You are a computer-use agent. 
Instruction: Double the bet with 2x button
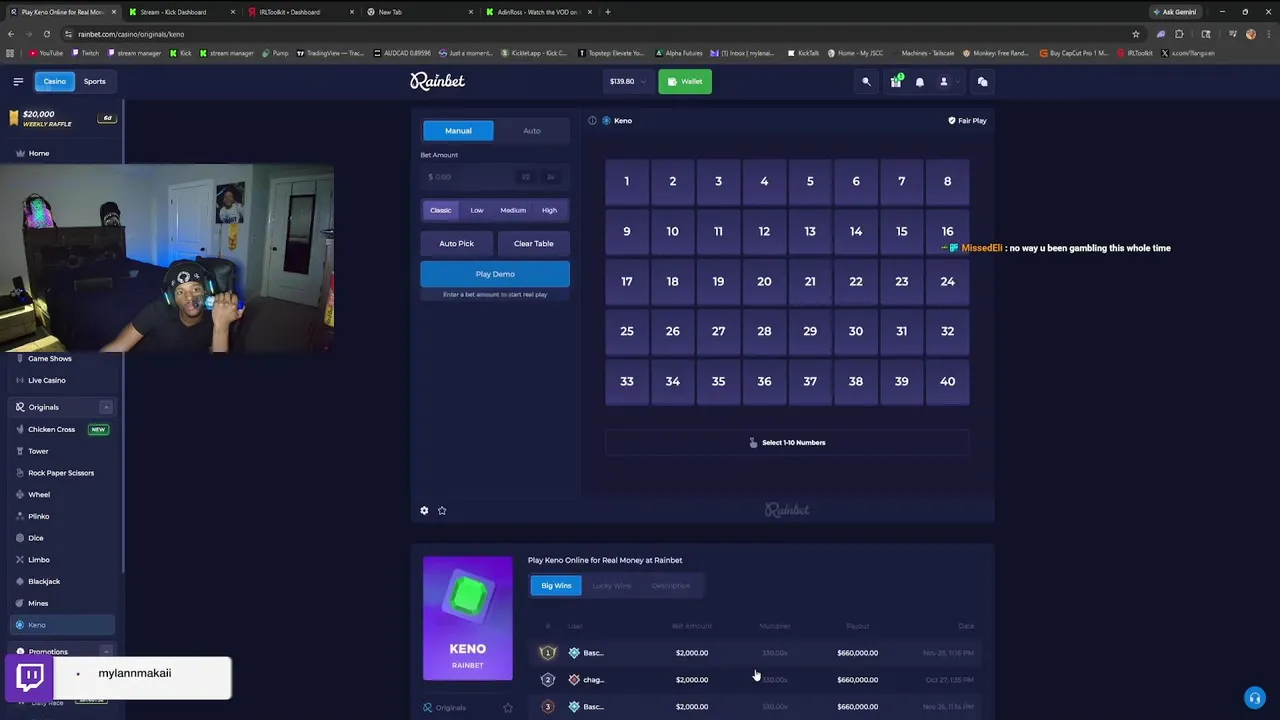click(x=550, y=177)
